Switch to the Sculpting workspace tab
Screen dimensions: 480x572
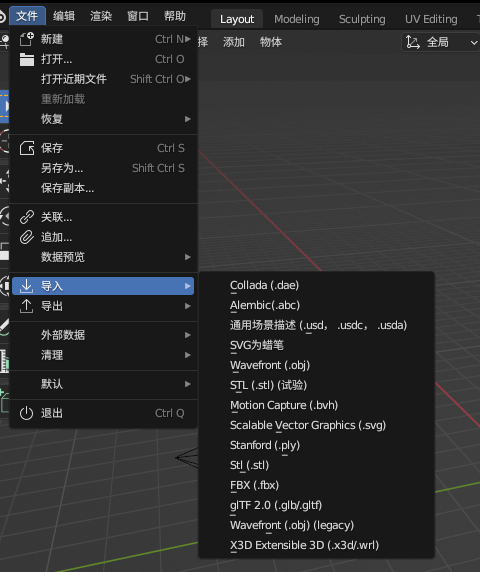click(362, 19)
